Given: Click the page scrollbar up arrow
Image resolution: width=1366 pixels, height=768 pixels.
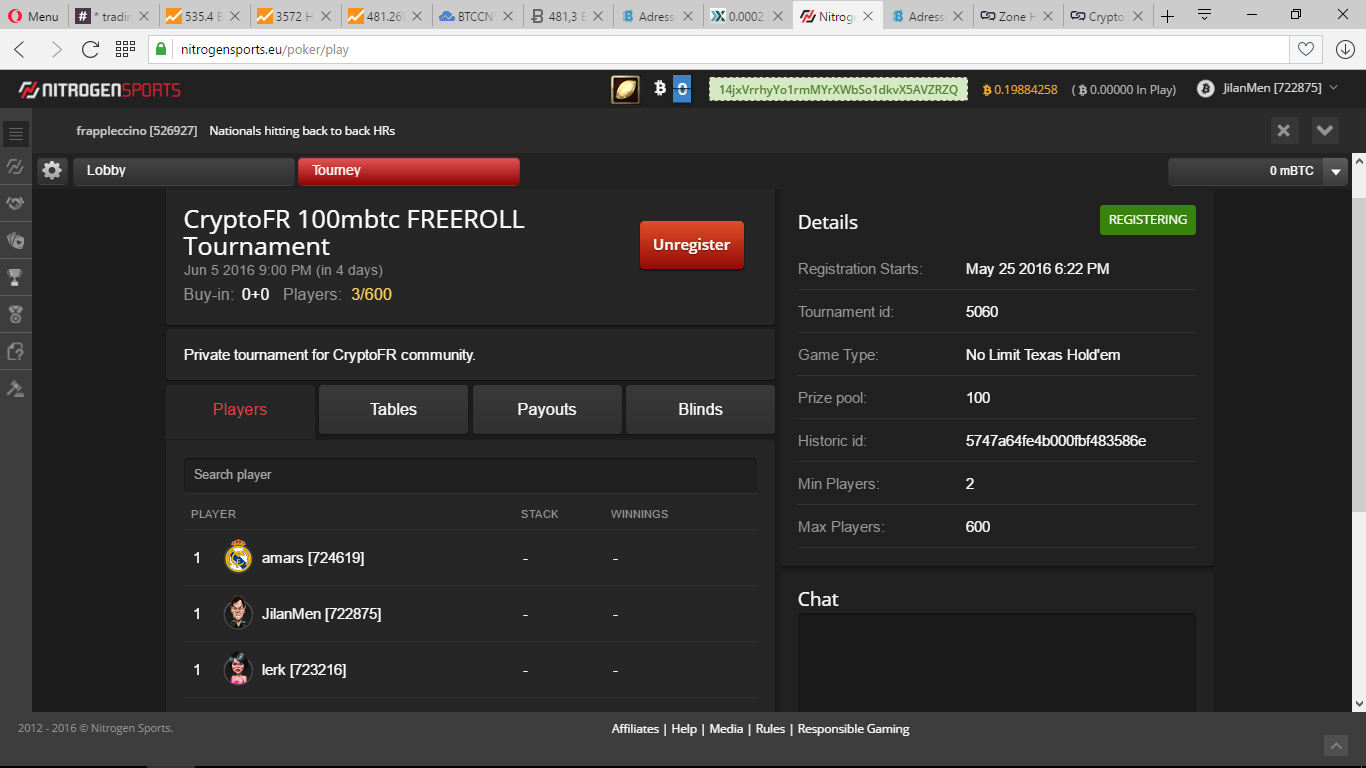Looking at the screenshot, I should coord(1358,160).
